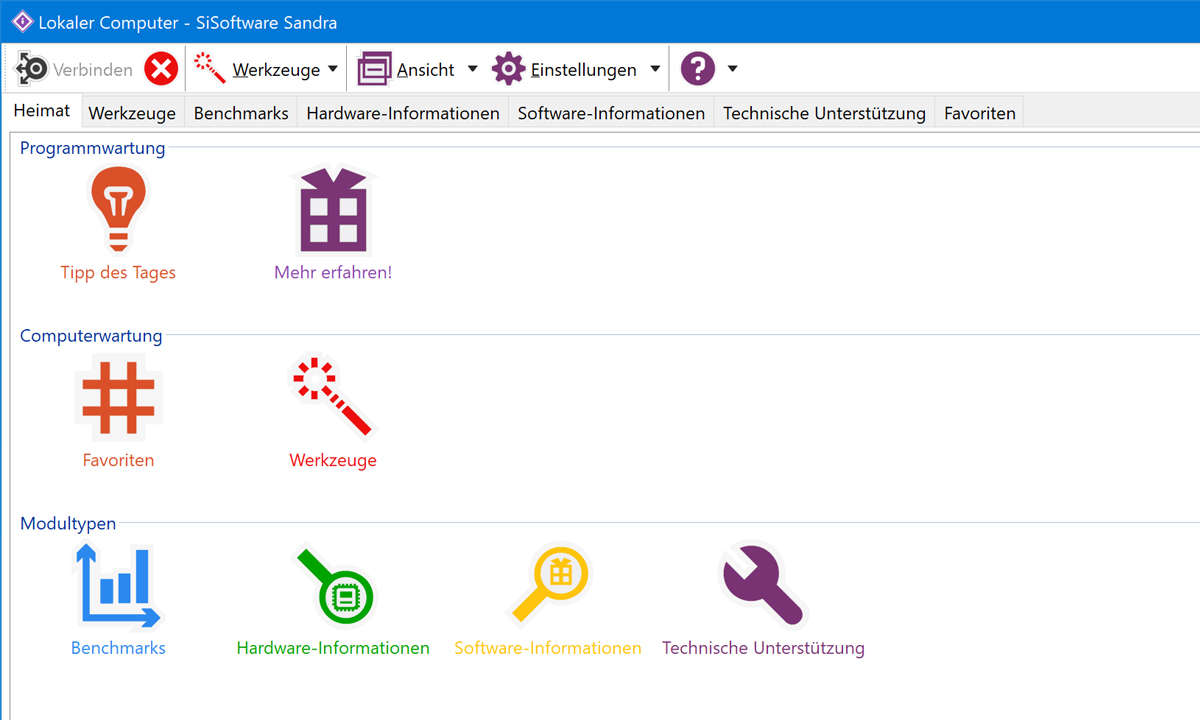Screen dimensions: 1200x720
Task: Switch to the Technische Unterstützung tab
Action: click(x=824, y=113)
